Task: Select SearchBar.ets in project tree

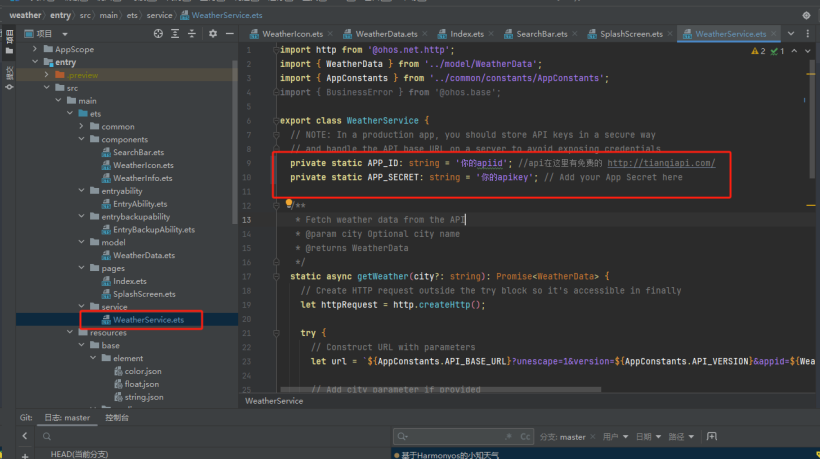Action: pos(138,152)
